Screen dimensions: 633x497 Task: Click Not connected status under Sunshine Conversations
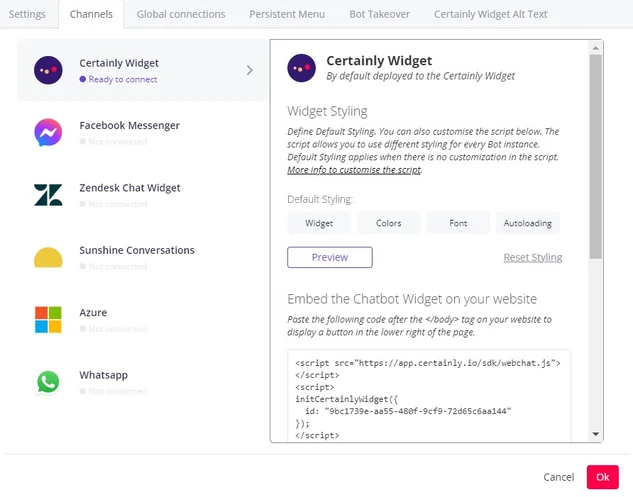[x=117, y=266]
